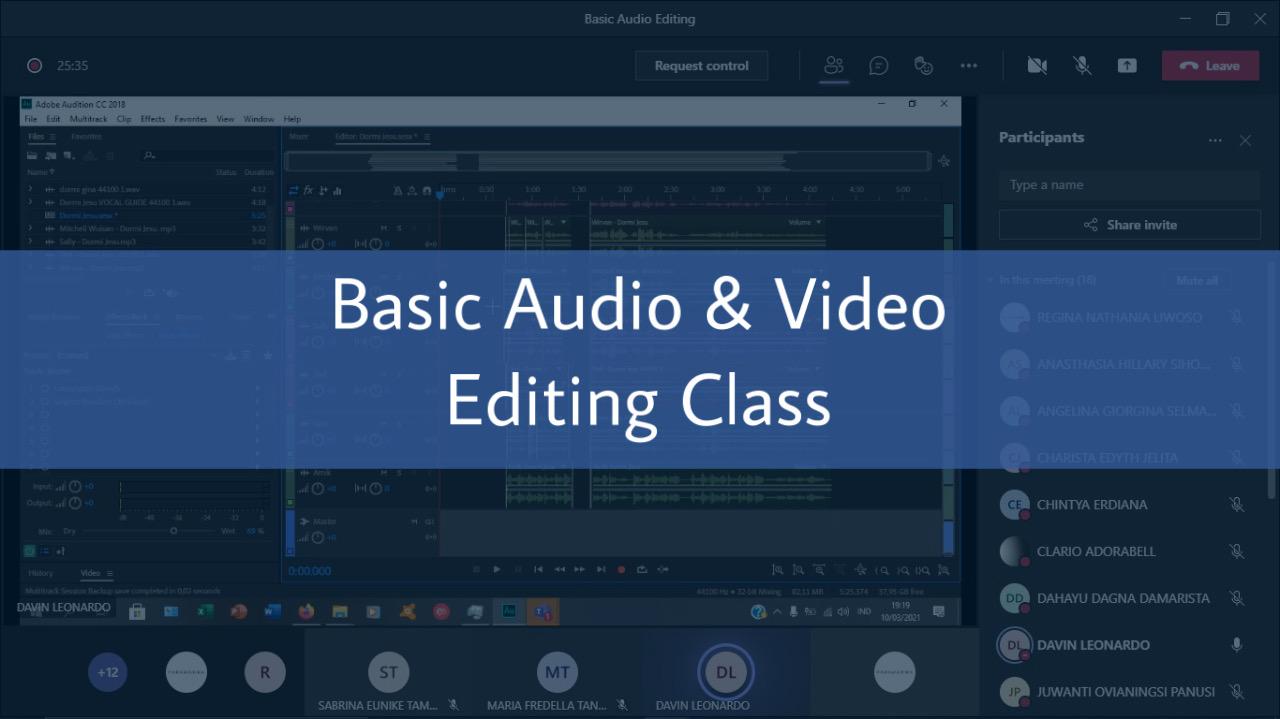The height and width of the screenshot is (719, 1280).
Task: Open Excel from the shared Windows taskbar
Action: coord(205,611)
